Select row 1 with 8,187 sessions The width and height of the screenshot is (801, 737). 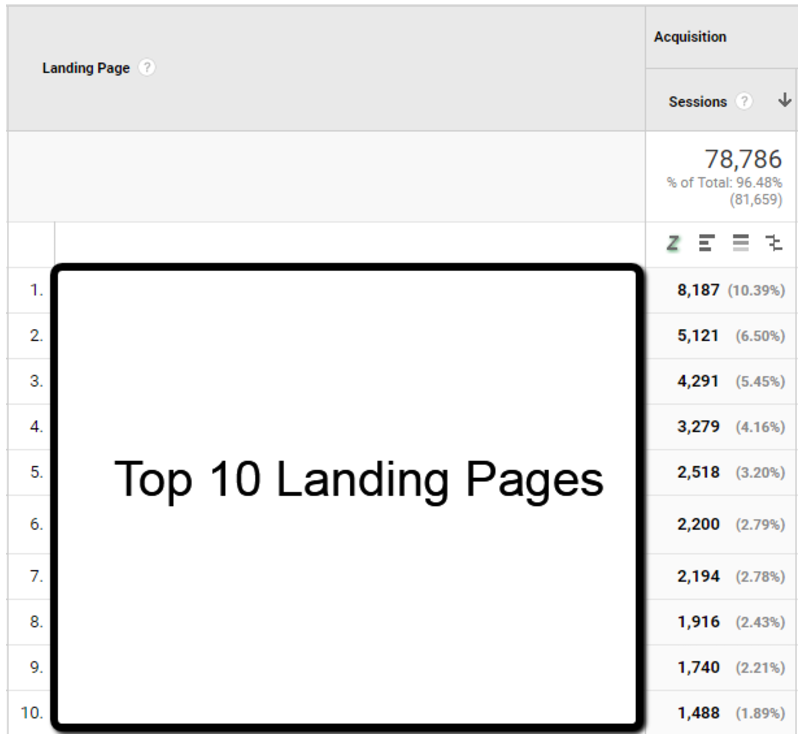[x=698, y=290]
